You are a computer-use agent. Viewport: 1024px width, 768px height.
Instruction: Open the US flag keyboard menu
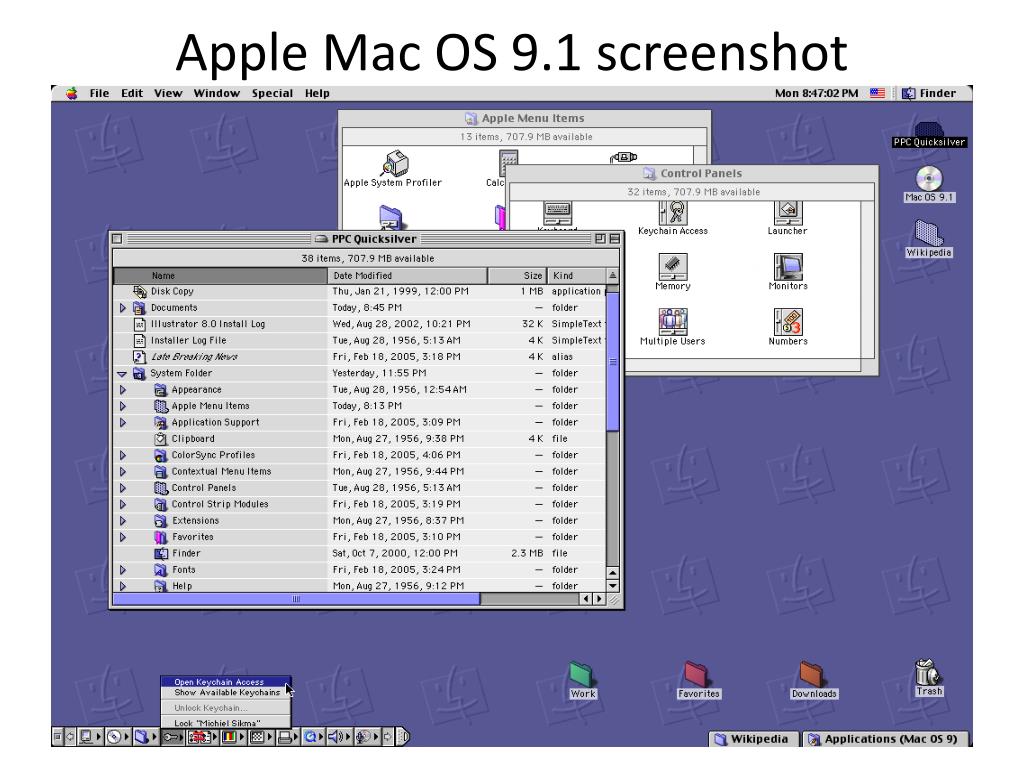pos(877,93)
